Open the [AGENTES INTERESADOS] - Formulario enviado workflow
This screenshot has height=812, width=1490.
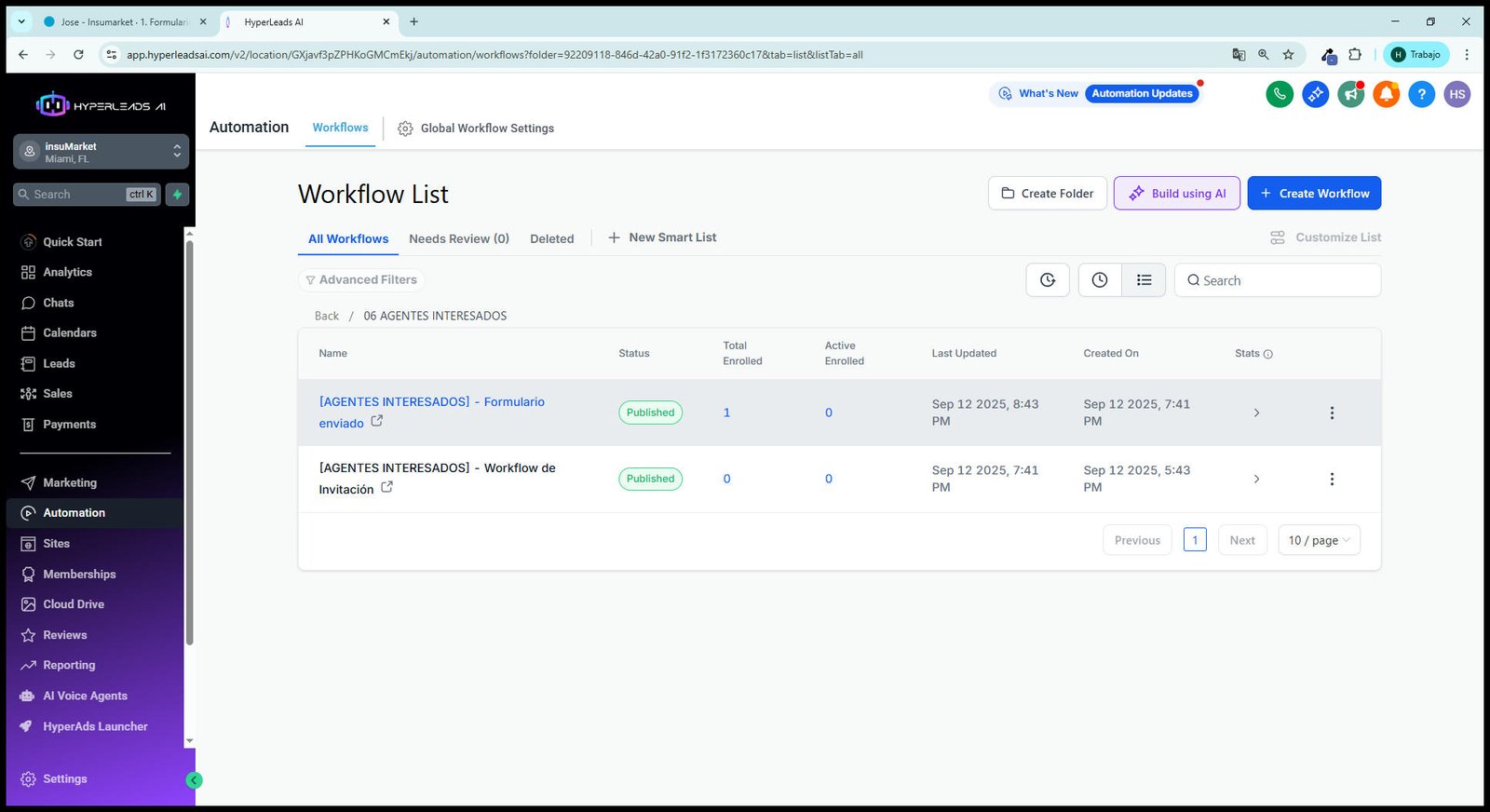coord(432,412)
